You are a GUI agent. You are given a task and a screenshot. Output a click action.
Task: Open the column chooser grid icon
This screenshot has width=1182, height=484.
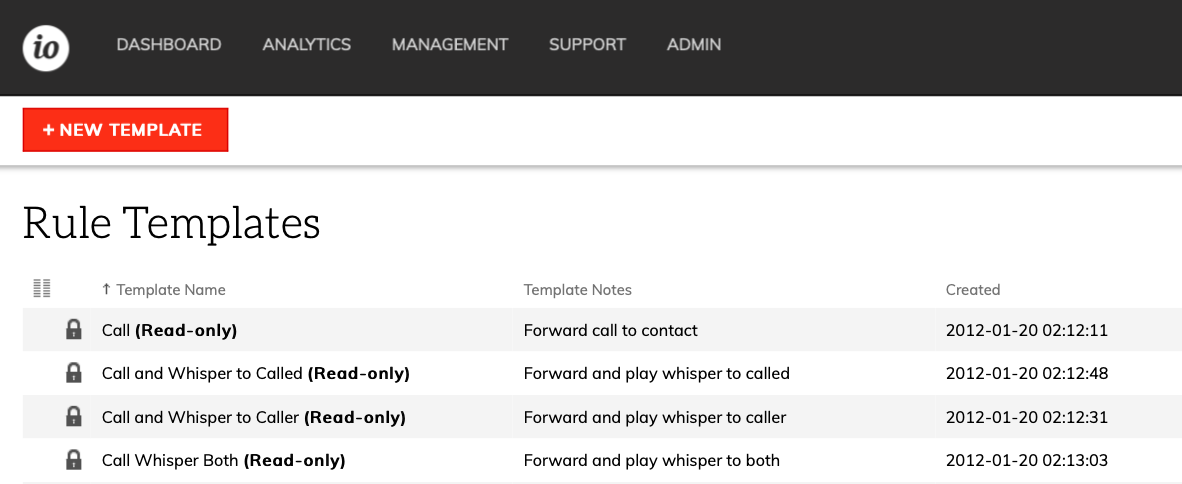(41, 289)
